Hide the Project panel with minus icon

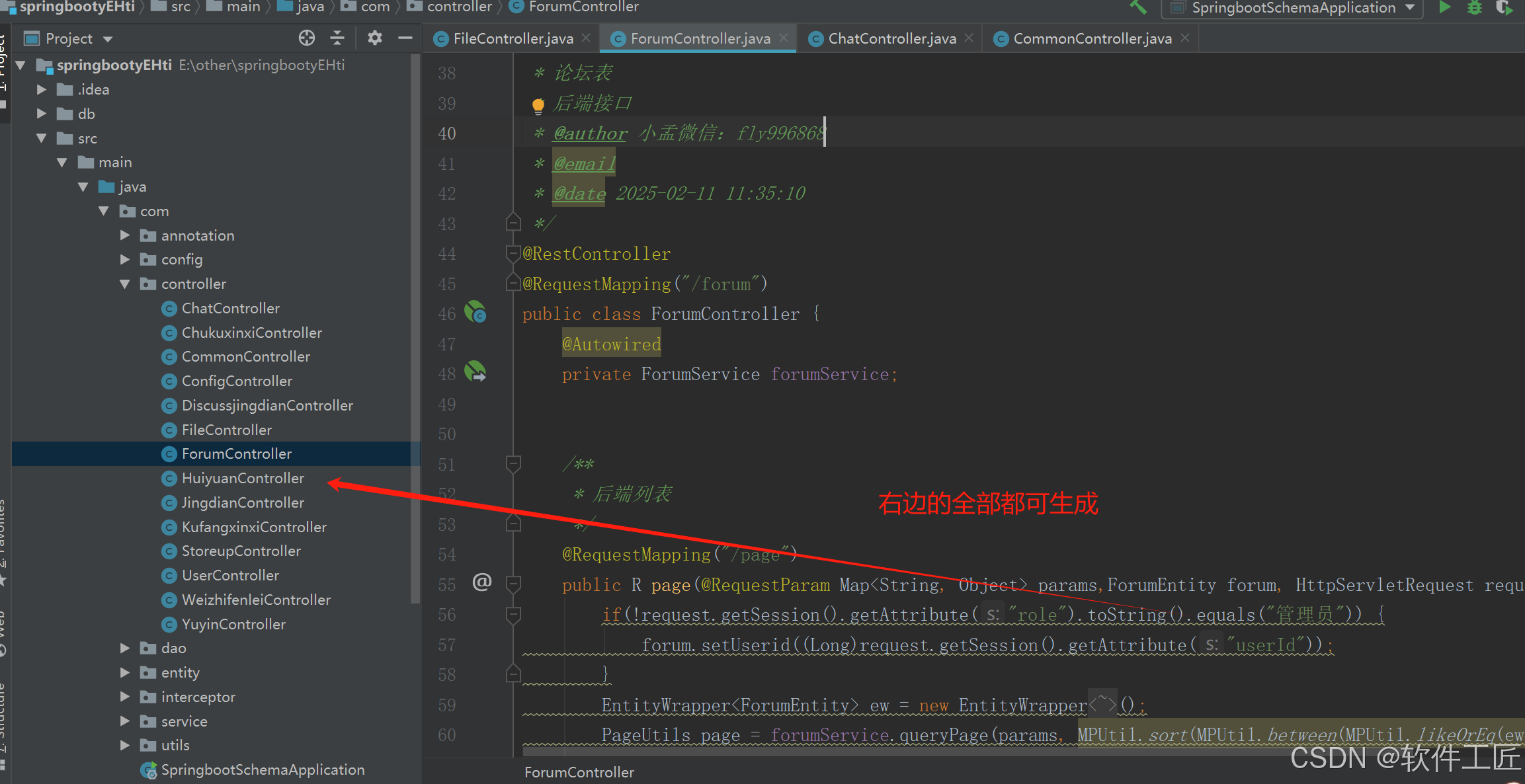tap(405, 38)
